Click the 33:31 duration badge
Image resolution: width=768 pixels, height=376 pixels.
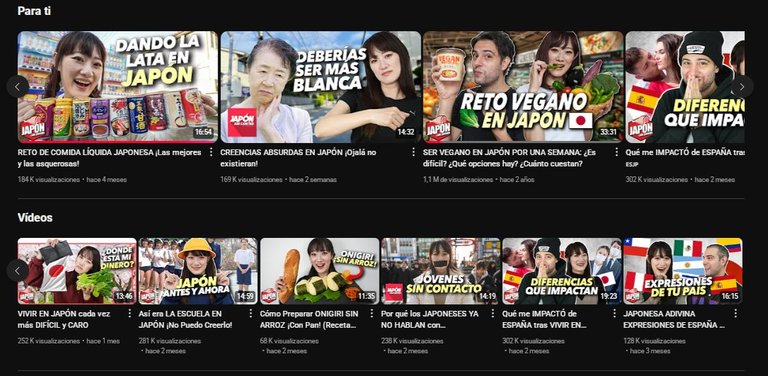pyautogui.click(x=608, y=132)
